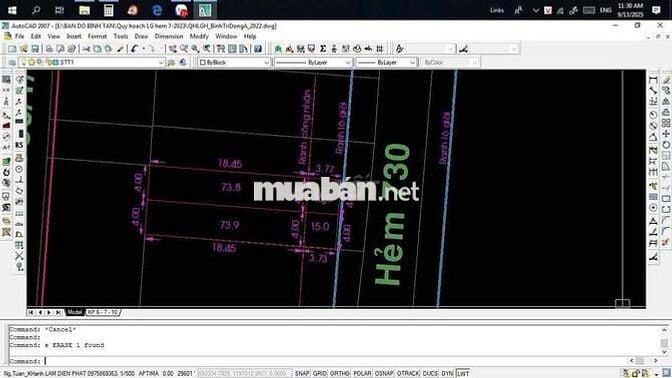The image size is (672, 378).
Task: Click the Layer Previous icon
Action: pyautogui.click(x=183, y=63)
